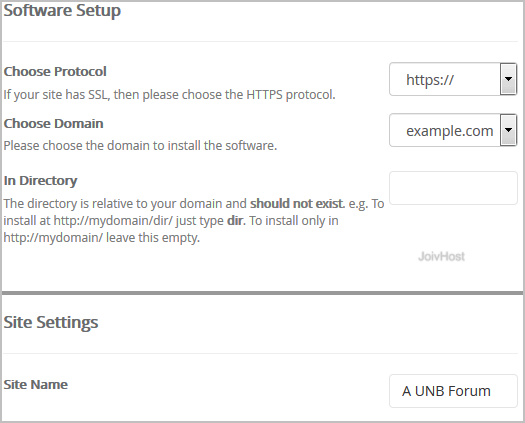525x423 pixels.
Task: Click the bold 'should not exist' text
Action: click(x=297, y=204)
